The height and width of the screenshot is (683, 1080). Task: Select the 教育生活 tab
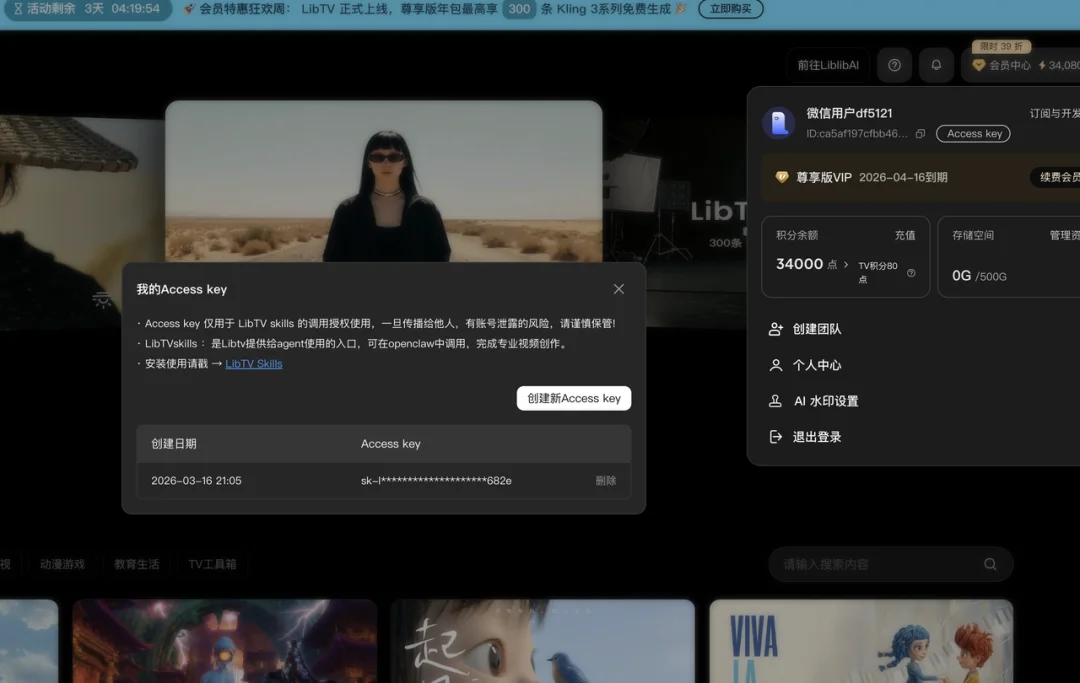(136, 563)
